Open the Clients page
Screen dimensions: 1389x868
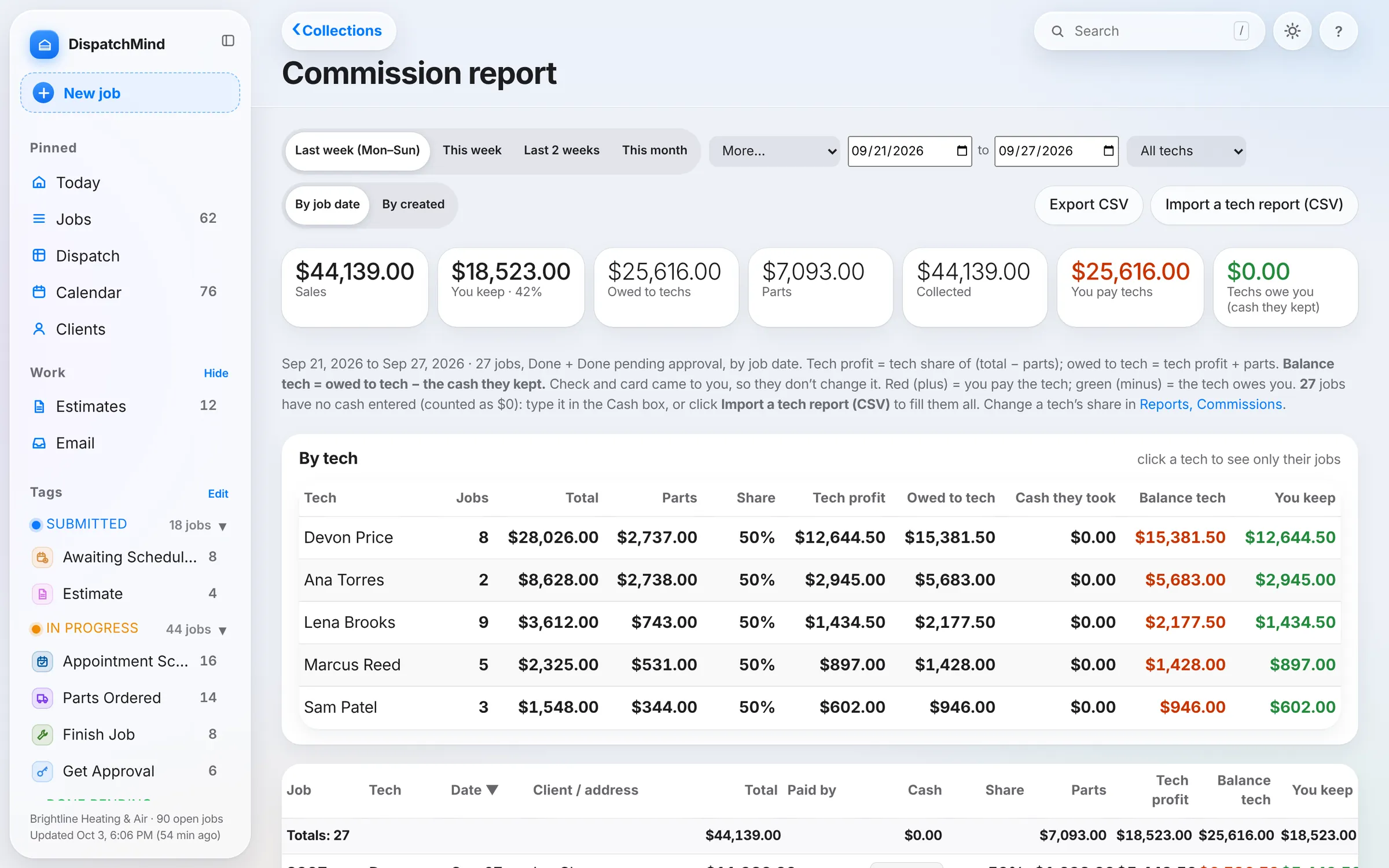(x=130, y=329)
